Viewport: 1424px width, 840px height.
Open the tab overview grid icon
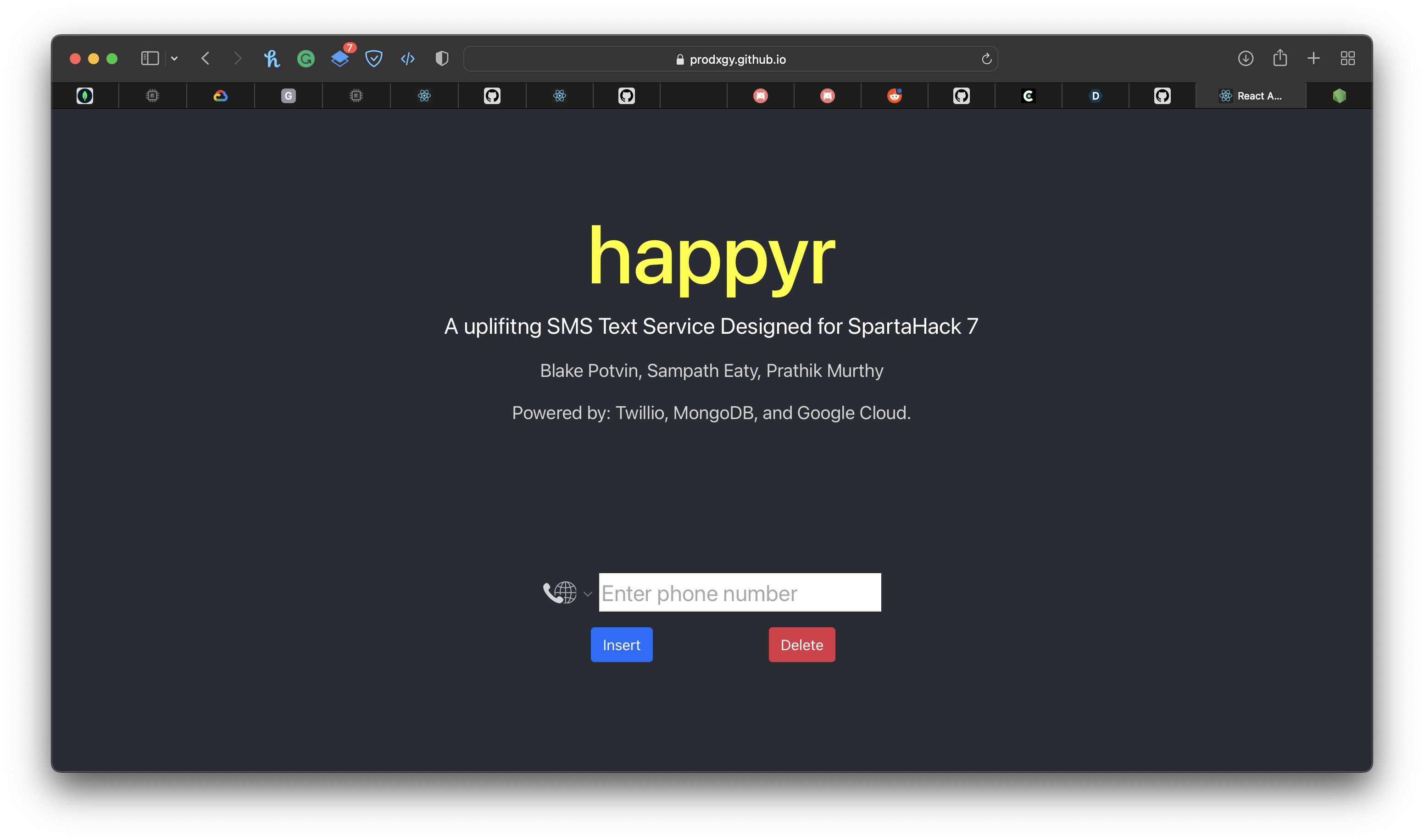coord(1347,58)
